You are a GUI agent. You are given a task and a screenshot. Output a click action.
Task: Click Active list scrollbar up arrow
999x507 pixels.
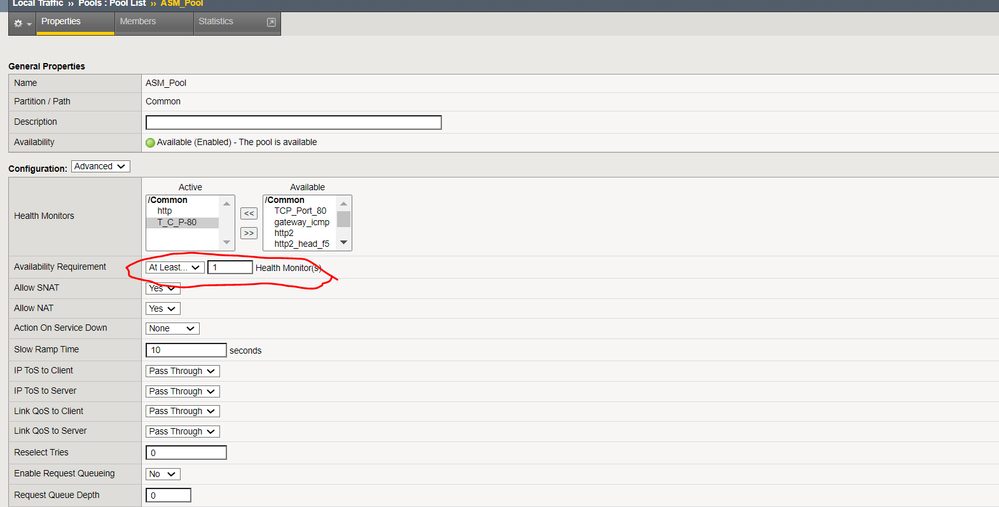tap(226, 204)
